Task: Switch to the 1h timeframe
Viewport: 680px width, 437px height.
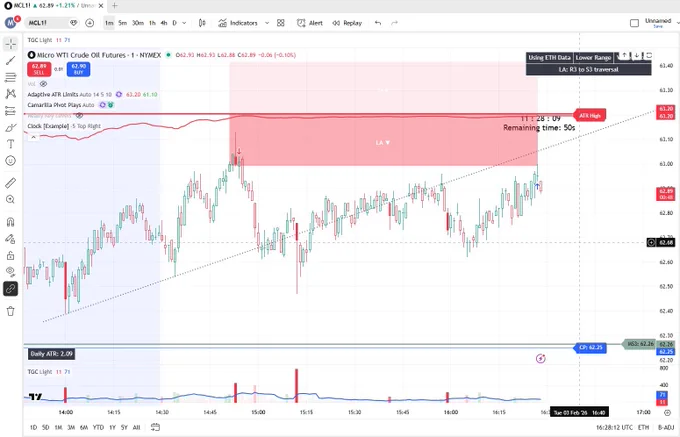Action: coord(152,23)
